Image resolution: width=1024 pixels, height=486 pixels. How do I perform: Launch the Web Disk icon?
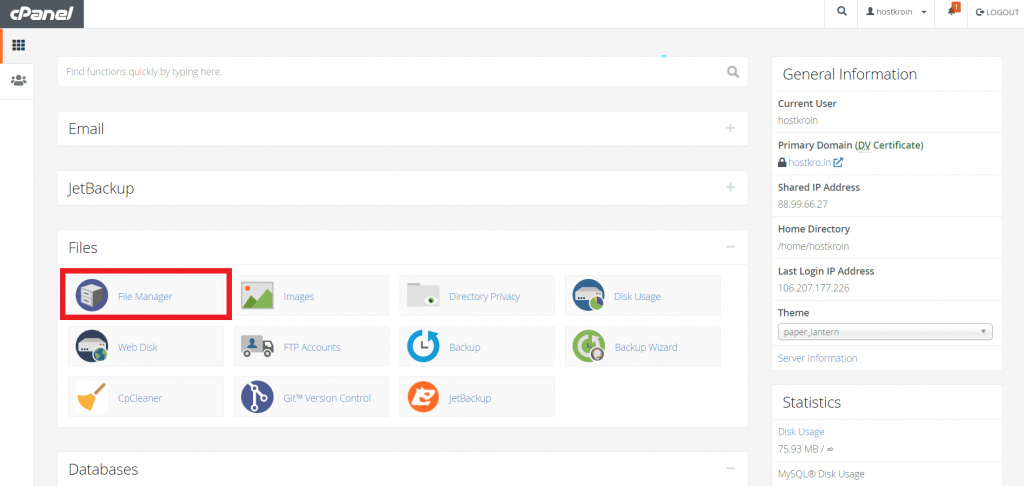91,346
